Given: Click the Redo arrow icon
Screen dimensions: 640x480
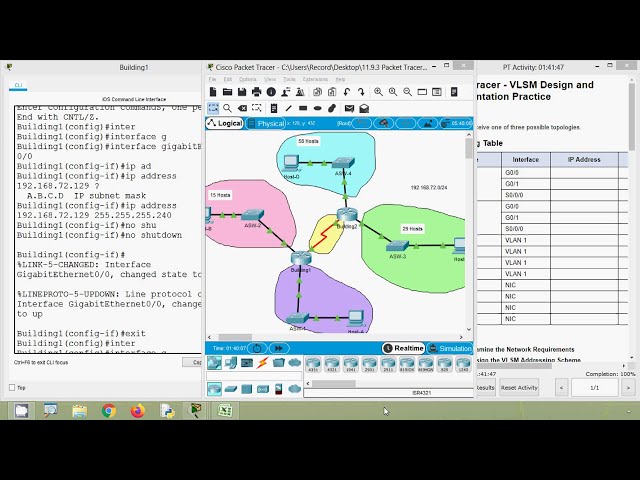Looking at the screenshot, I should (x=361, y=92).
